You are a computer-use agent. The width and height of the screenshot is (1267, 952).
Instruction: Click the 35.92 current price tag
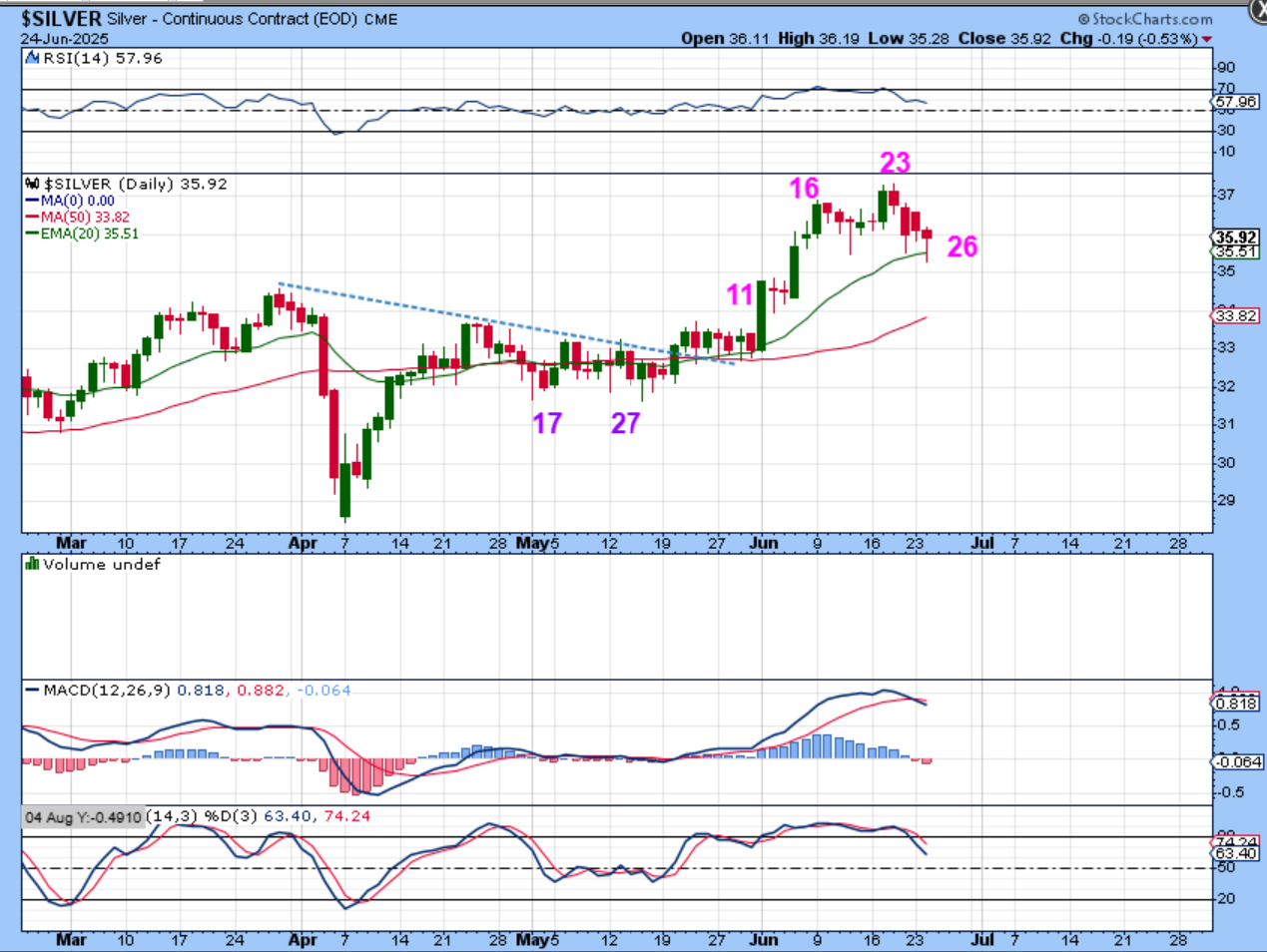point(1235,238)
